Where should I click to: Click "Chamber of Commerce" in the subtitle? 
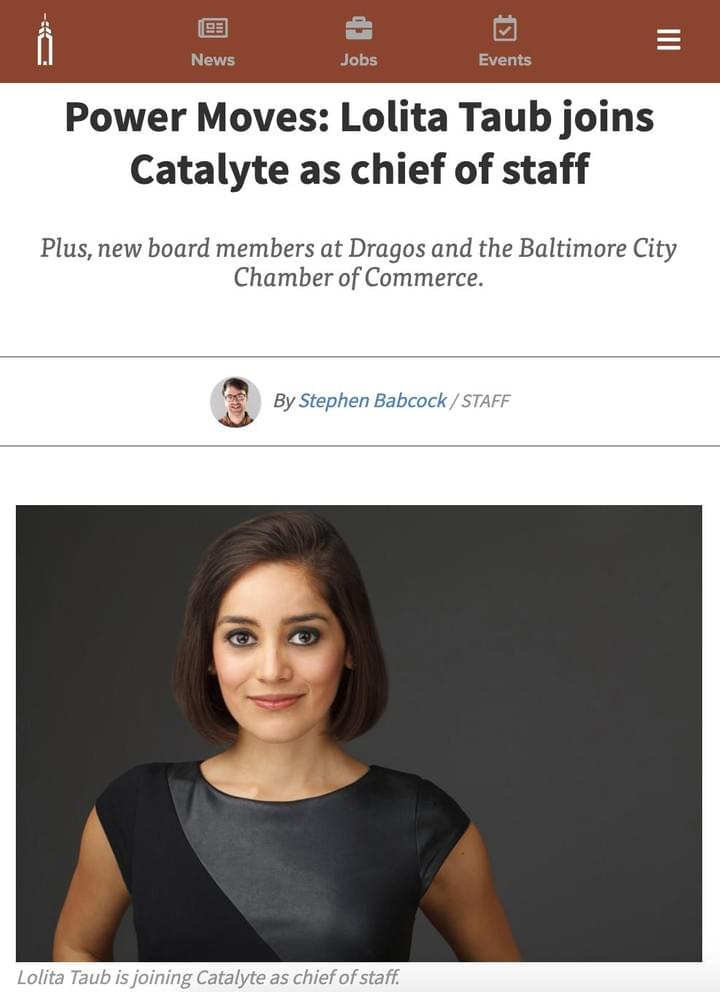[x=358, y=277]
